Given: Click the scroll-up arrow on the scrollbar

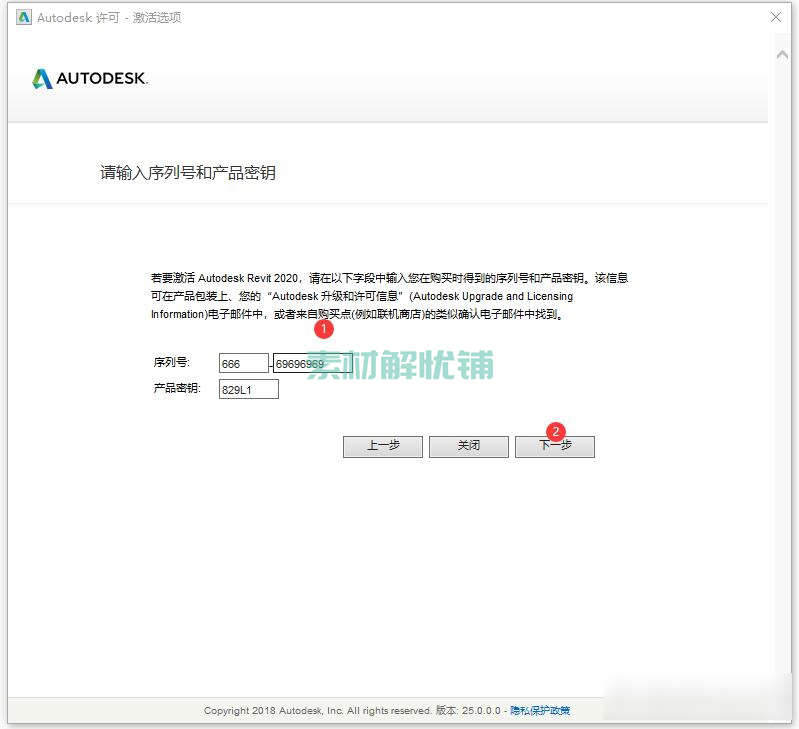Looking at the screenshot, I should click(x=782, y=55).
